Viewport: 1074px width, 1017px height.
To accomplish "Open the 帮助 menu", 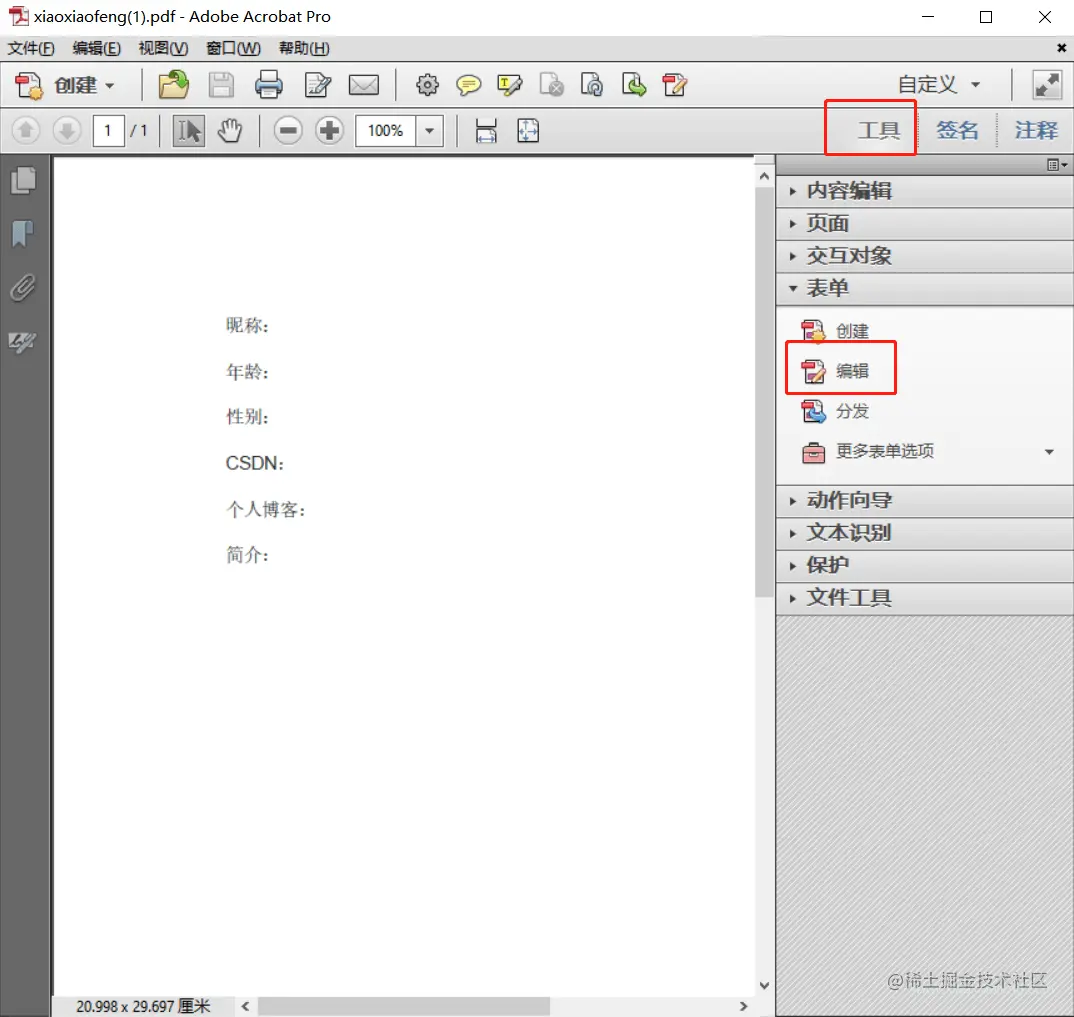I will pyautogui.click(x=304, y=49).
